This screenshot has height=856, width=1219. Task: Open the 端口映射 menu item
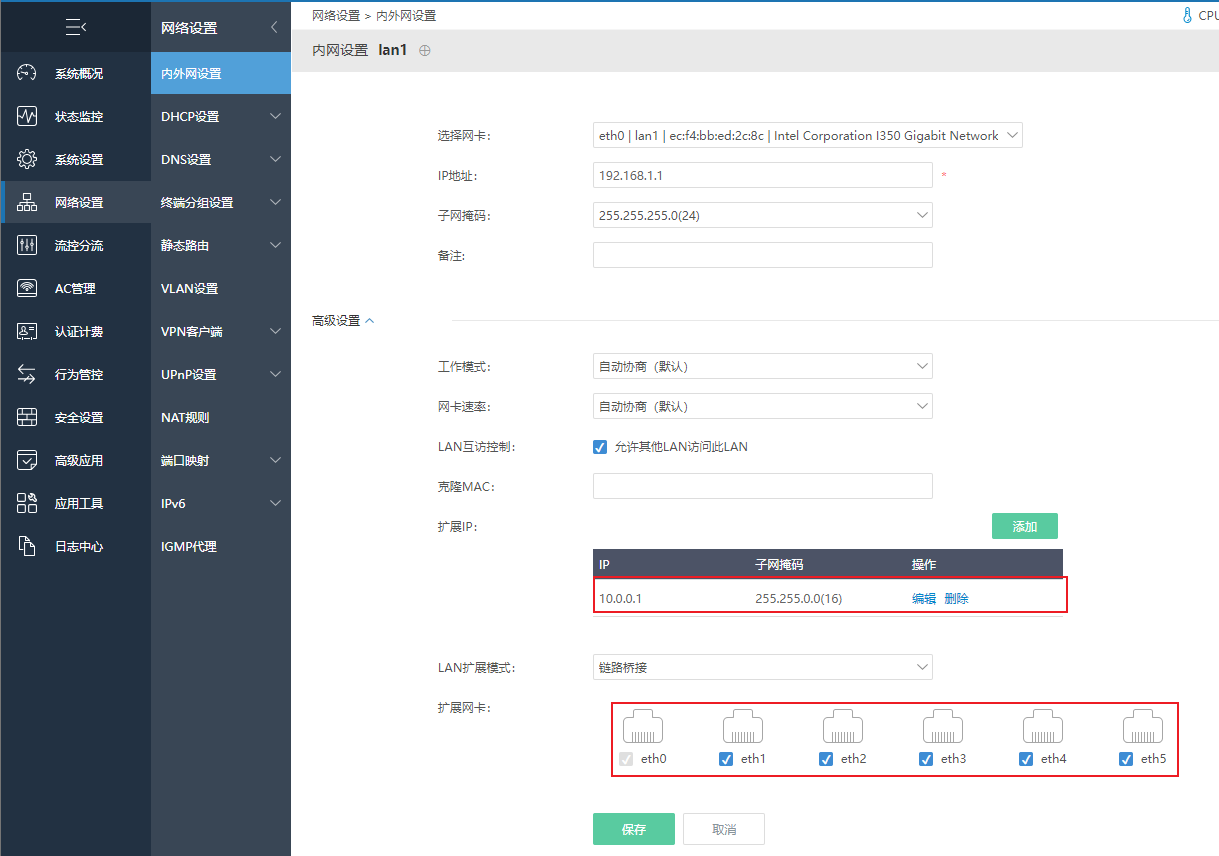pos(221,460)
